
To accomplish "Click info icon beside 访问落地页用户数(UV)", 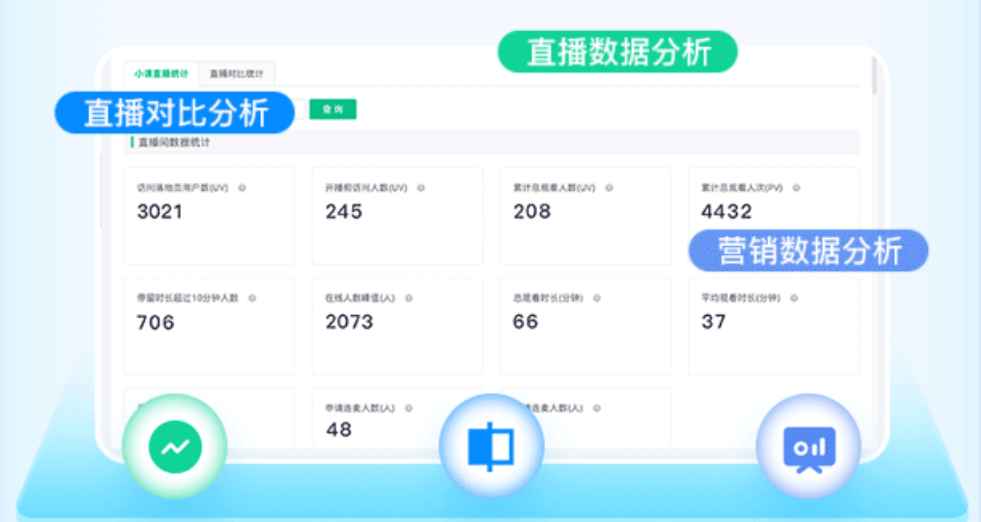I will [242, 188].
